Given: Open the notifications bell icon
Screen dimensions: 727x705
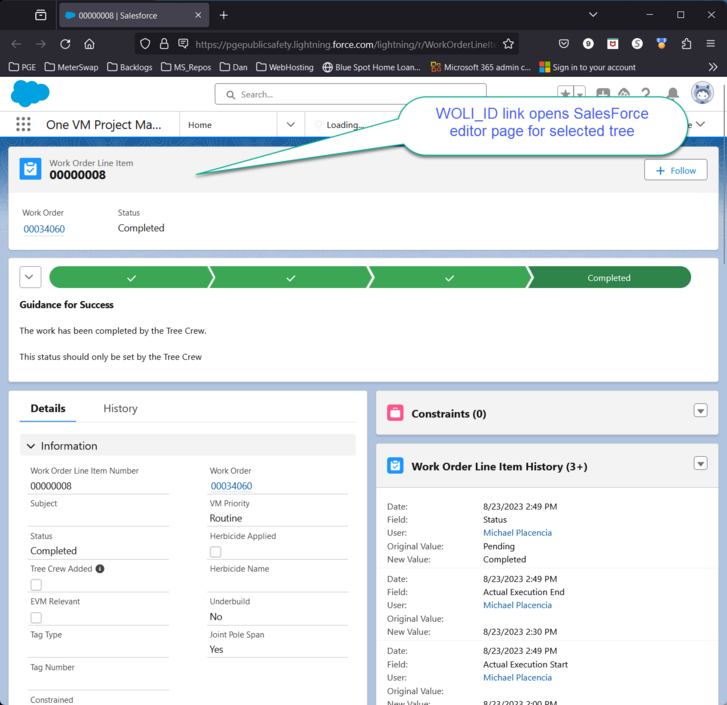Looking at the screenshot, I should tap(672, 93).
